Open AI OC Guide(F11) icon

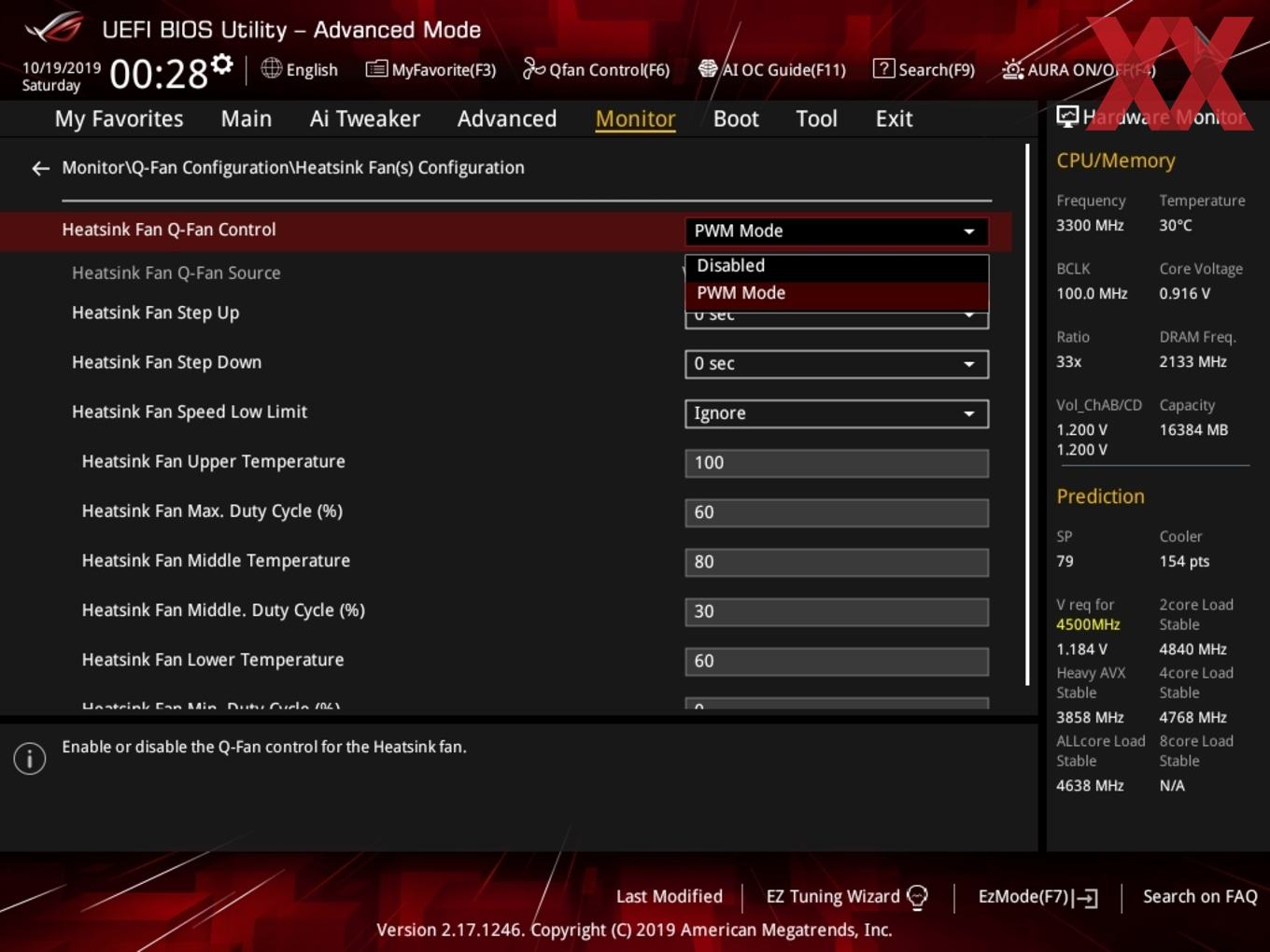point(708,69)
